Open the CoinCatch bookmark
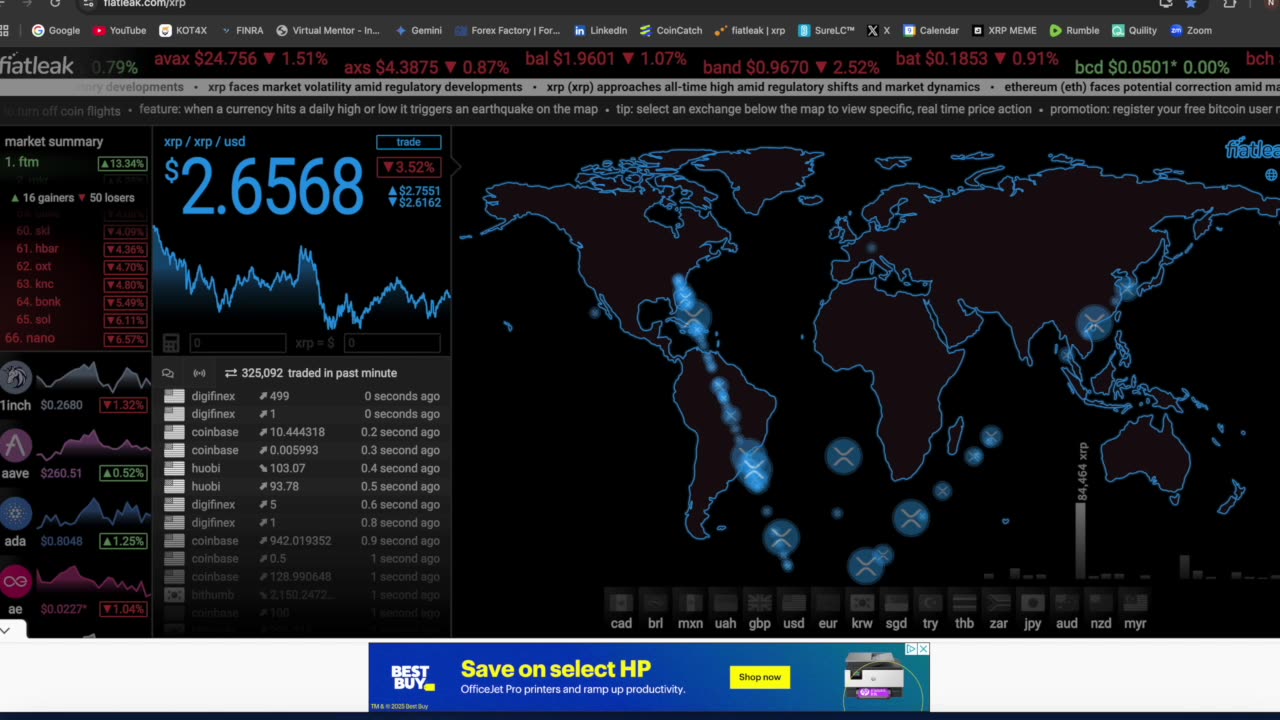 [671, 30]
